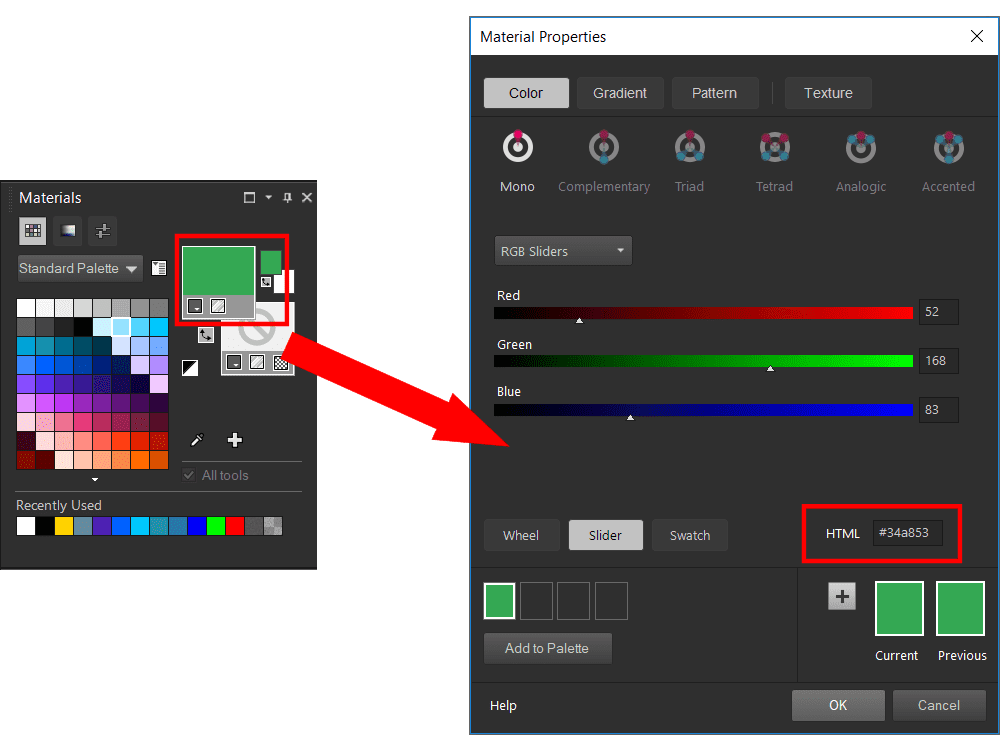Select the Mono color harmony icon

coord(517,146)
